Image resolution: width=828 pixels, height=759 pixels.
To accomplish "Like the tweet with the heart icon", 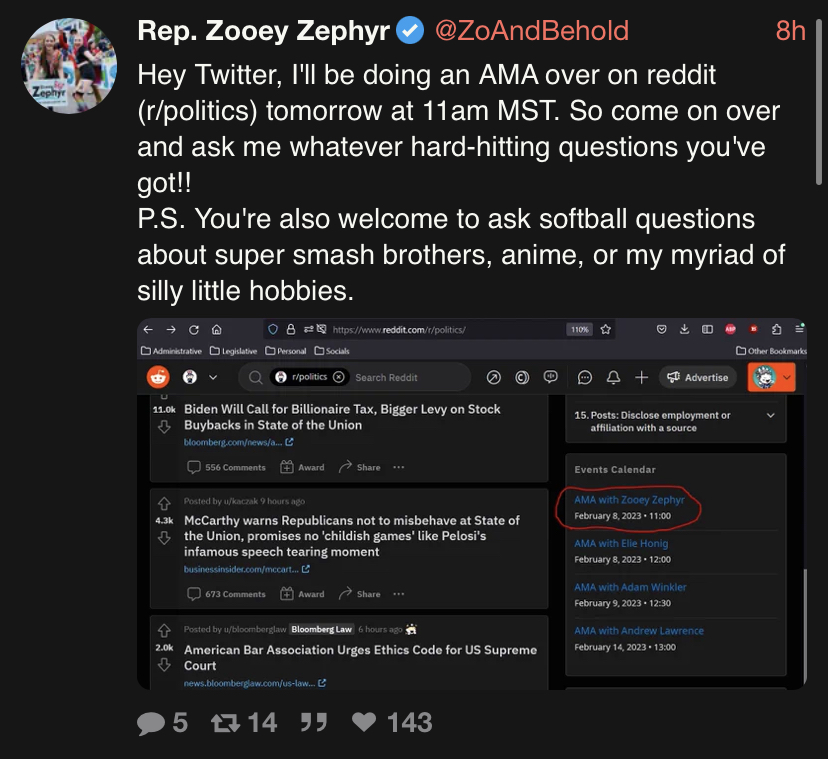I will point(364,722).
